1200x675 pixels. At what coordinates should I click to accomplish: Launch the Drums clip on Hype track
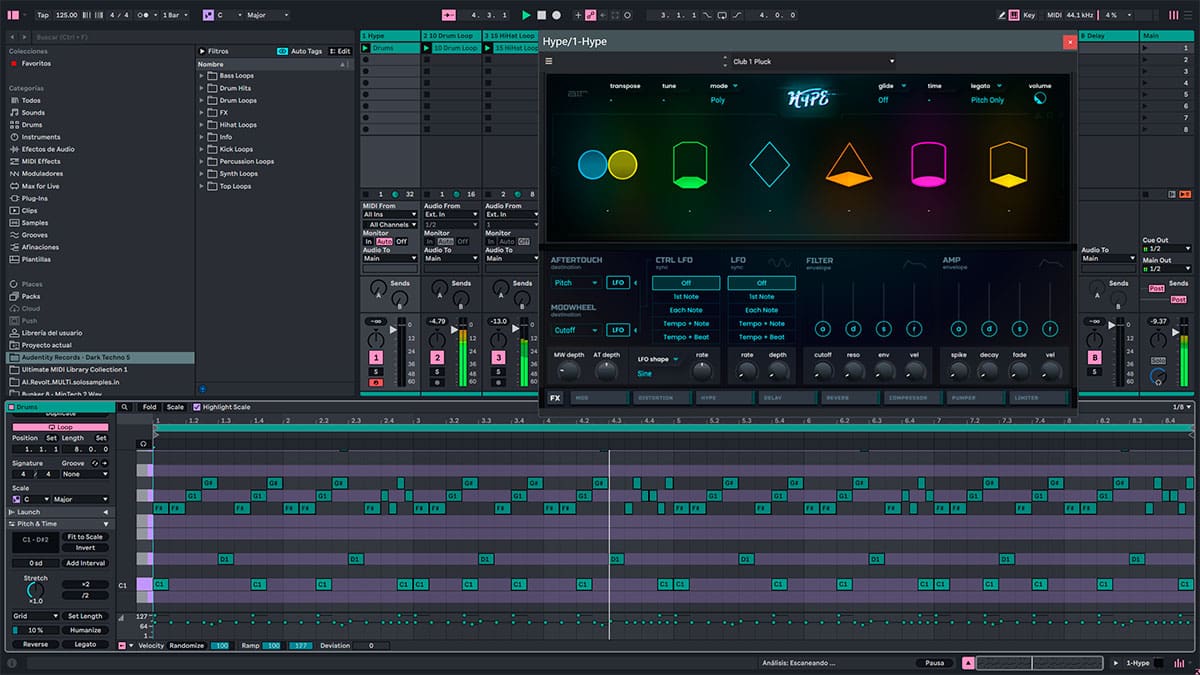coord(365,48)
